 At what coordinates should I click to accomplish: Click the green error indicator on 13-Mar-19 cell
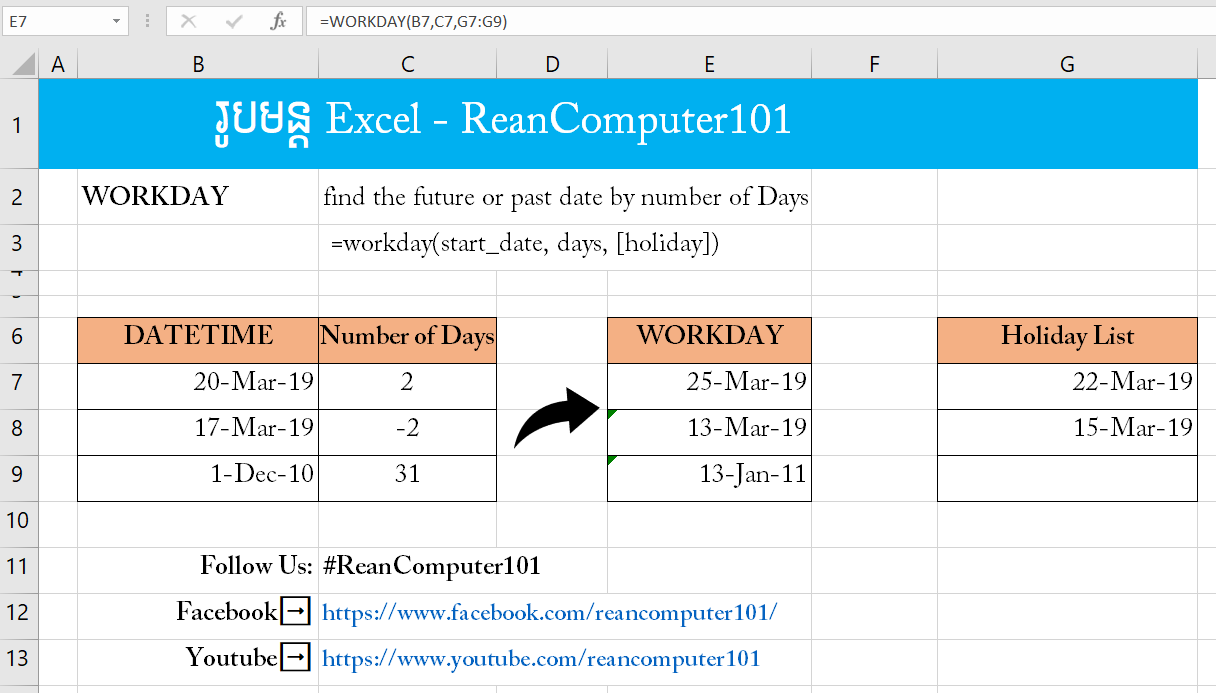[x=612, y=413]
